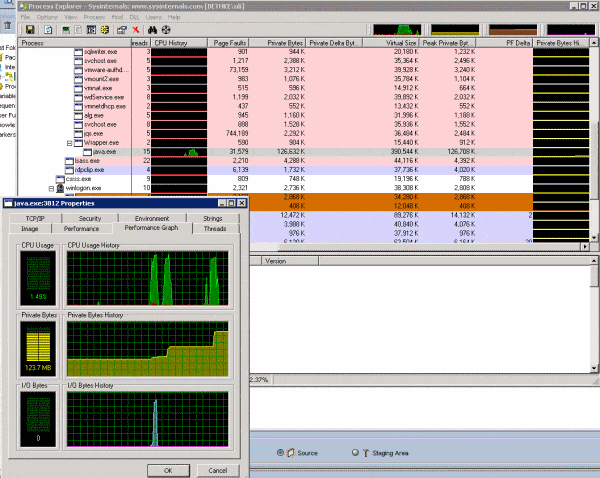Click the vmount2.exe process icon
The height and width of the screenshot is (478, 600).
coord(78,79)
